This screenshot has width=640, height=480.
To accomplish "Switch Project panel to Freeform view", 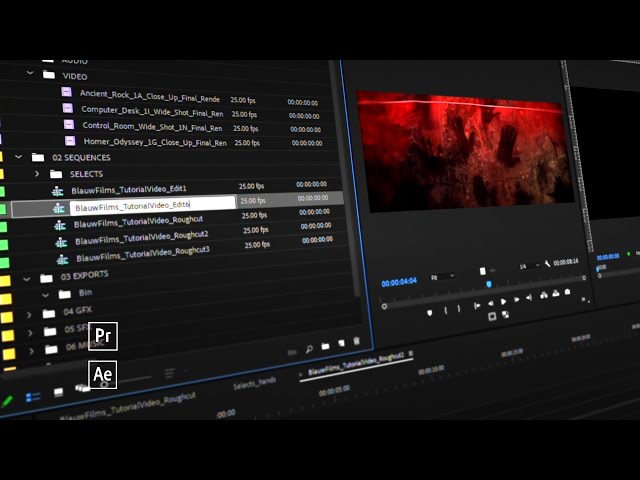I will point(82,388).
